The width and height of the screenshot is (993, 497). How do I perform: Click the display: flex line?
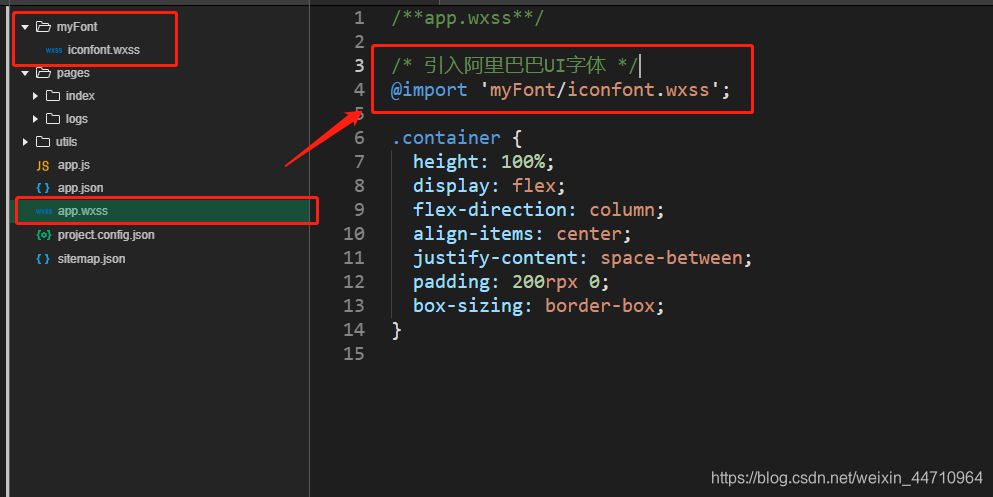(x=489, y=186)
